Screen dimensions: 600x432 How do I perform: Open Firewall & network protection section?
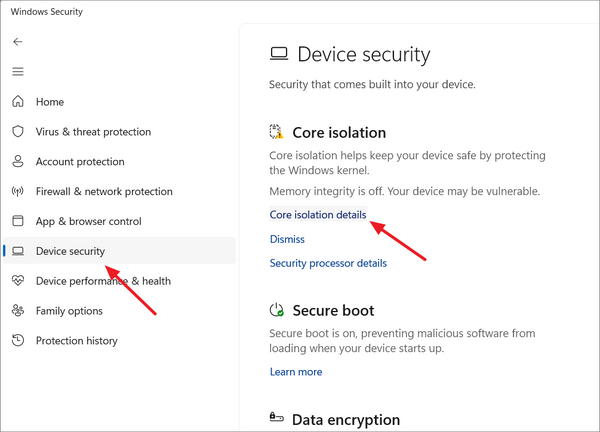pyautogui.click(x=104, y=192)
